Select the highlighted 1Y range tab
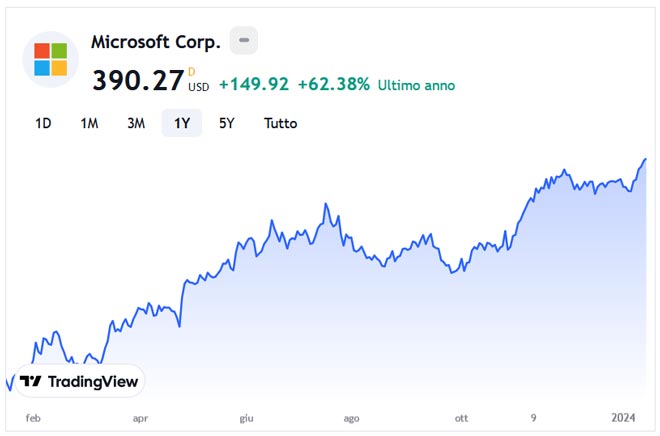 [x=182, y=123]
